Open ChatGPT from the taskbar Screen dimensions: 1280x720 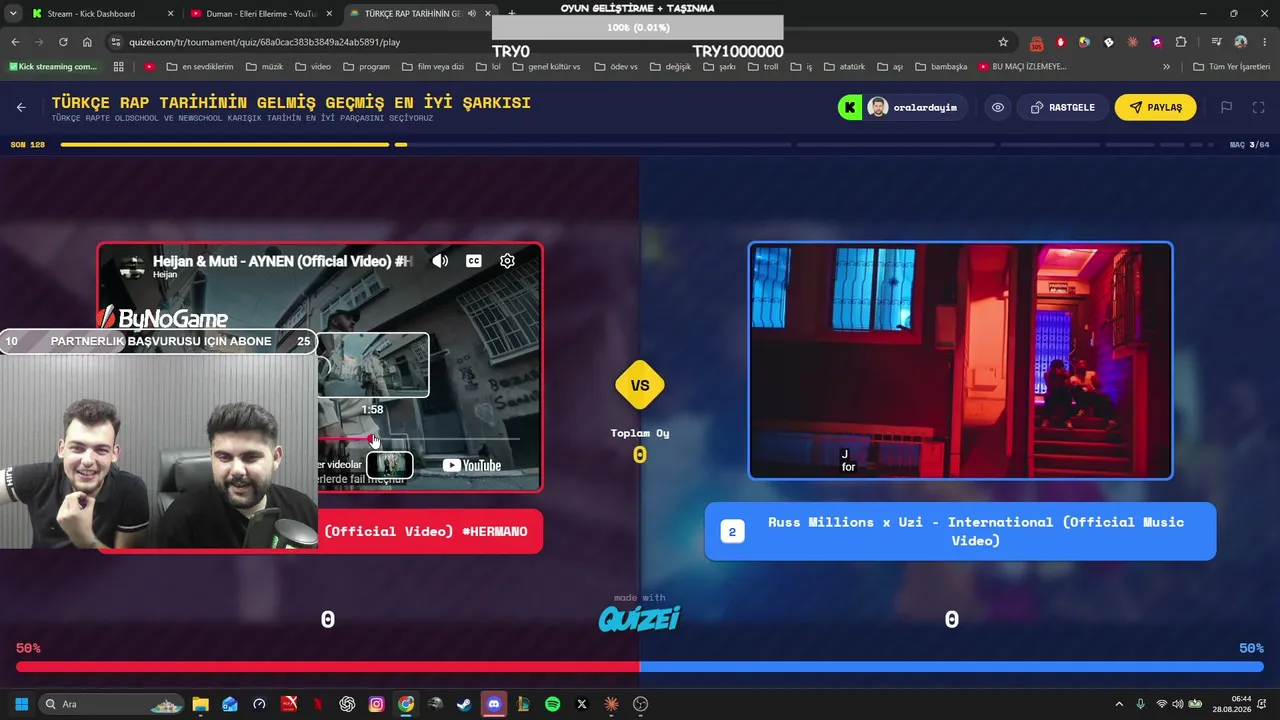tap(347, 704)
